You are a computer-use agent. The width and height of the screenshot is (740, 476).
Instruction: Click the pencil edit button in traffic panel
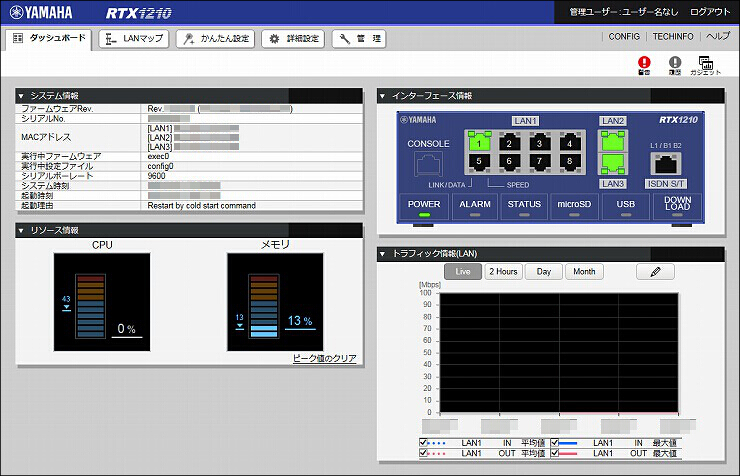(655, 272)
